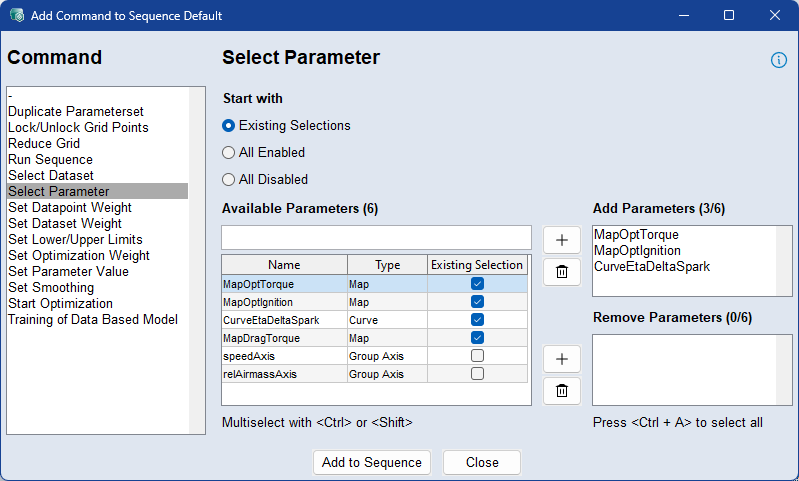Select the Existing Selections radio button

click(229, 126)
